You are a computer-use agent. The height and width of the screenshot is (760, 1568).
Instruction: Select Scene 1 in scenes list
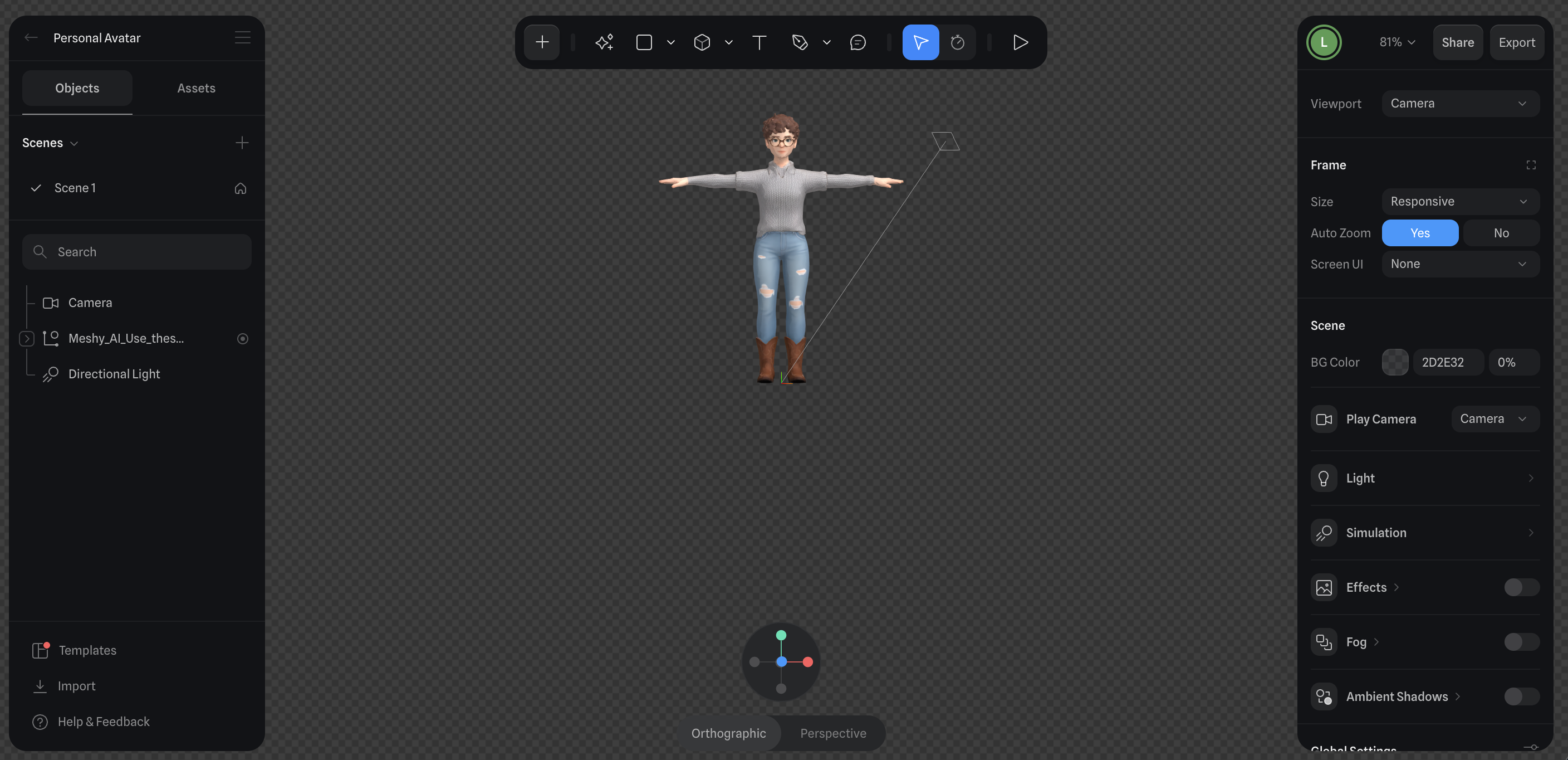(136, 188)
